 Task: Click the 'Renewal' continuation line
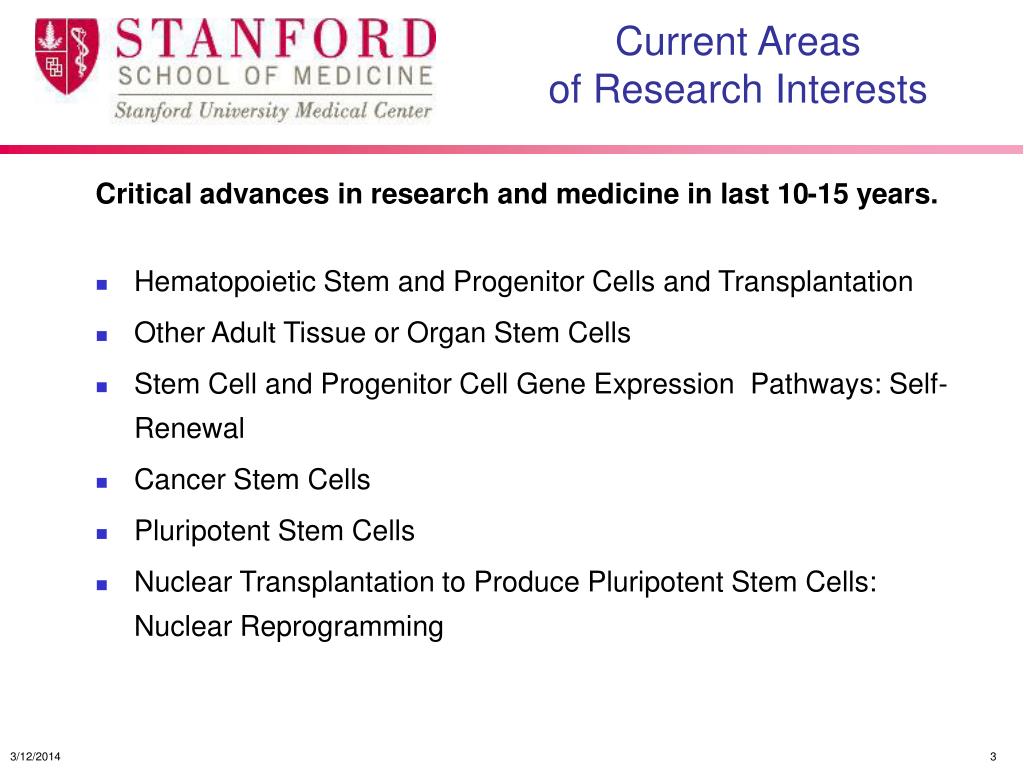[189, 429]
